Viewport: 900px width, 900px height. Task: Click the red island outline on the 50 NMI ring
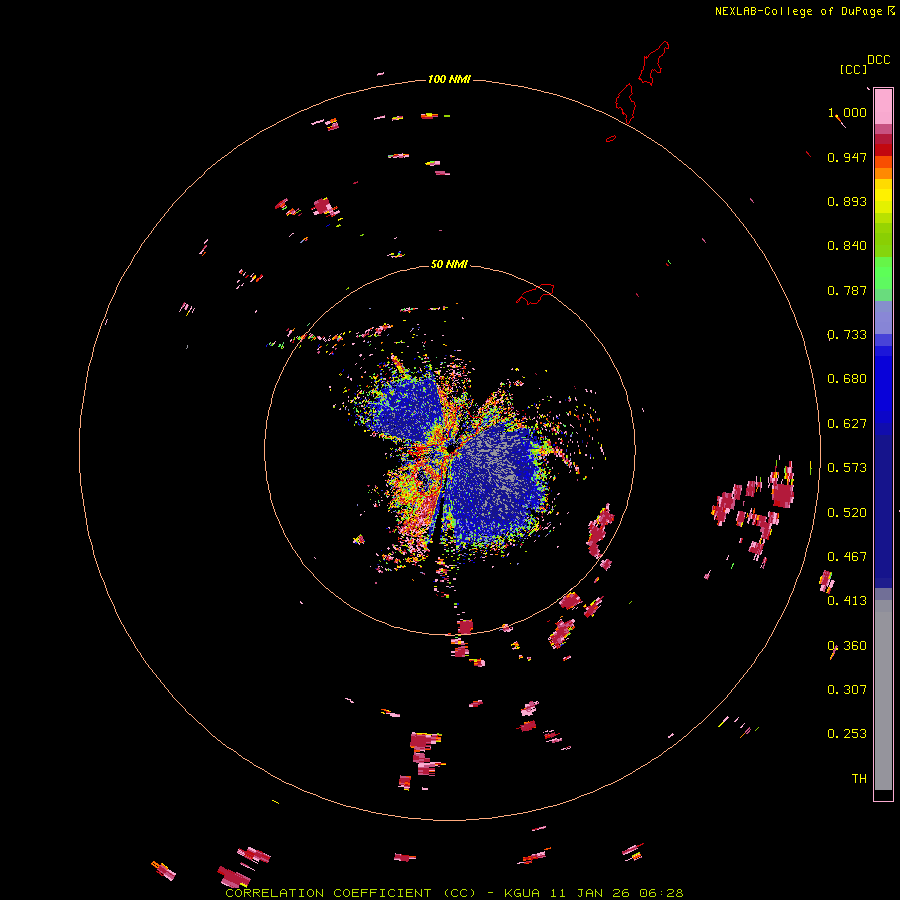(535, 293)
